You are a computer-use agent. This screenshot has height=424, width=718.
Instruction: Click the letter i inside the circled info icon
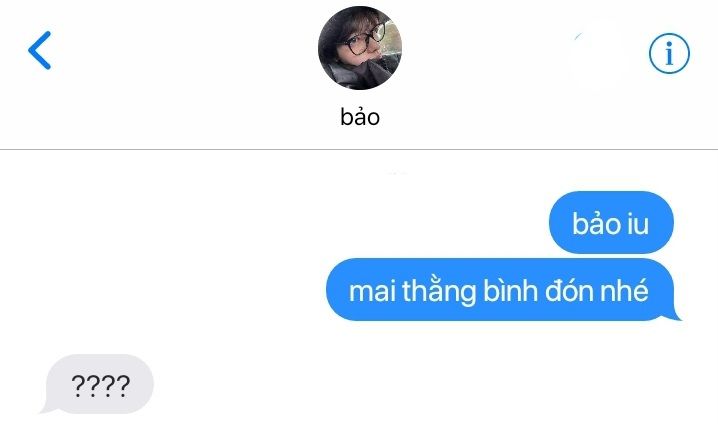click(669, 54)
